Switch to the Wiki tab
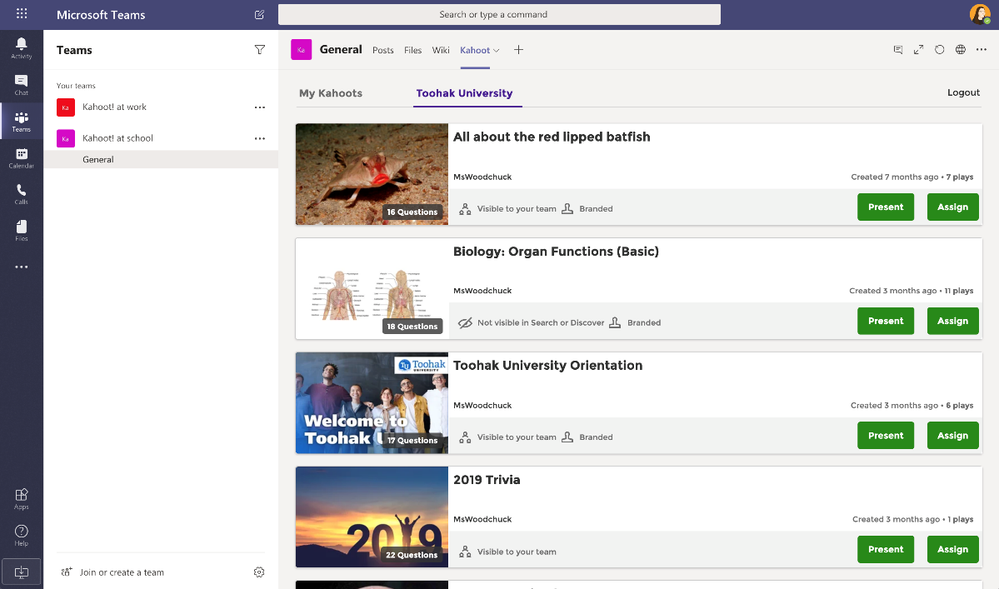 tap(441, 50)
